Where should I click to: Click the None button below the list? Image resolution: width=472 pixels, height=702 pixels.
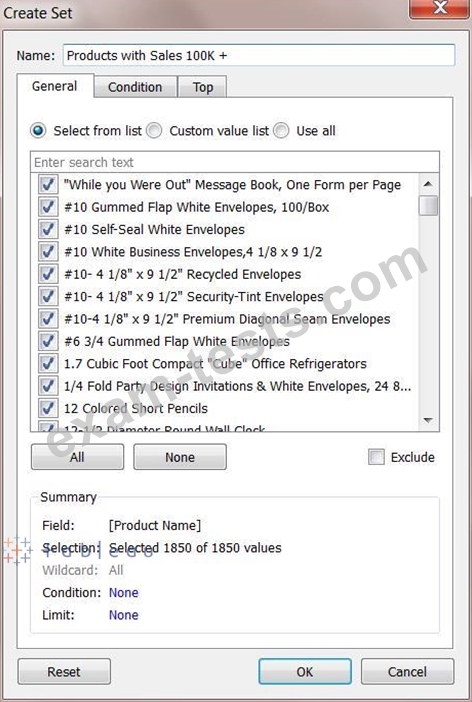(180, 457)
